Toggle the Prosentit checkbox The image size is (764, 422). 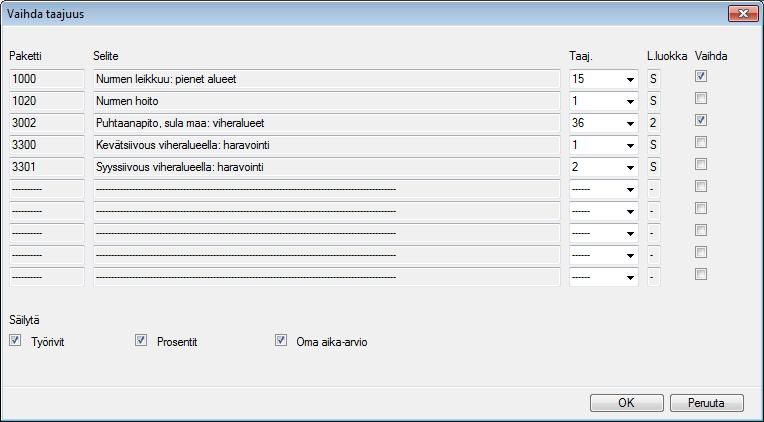(x=141, y=340)
